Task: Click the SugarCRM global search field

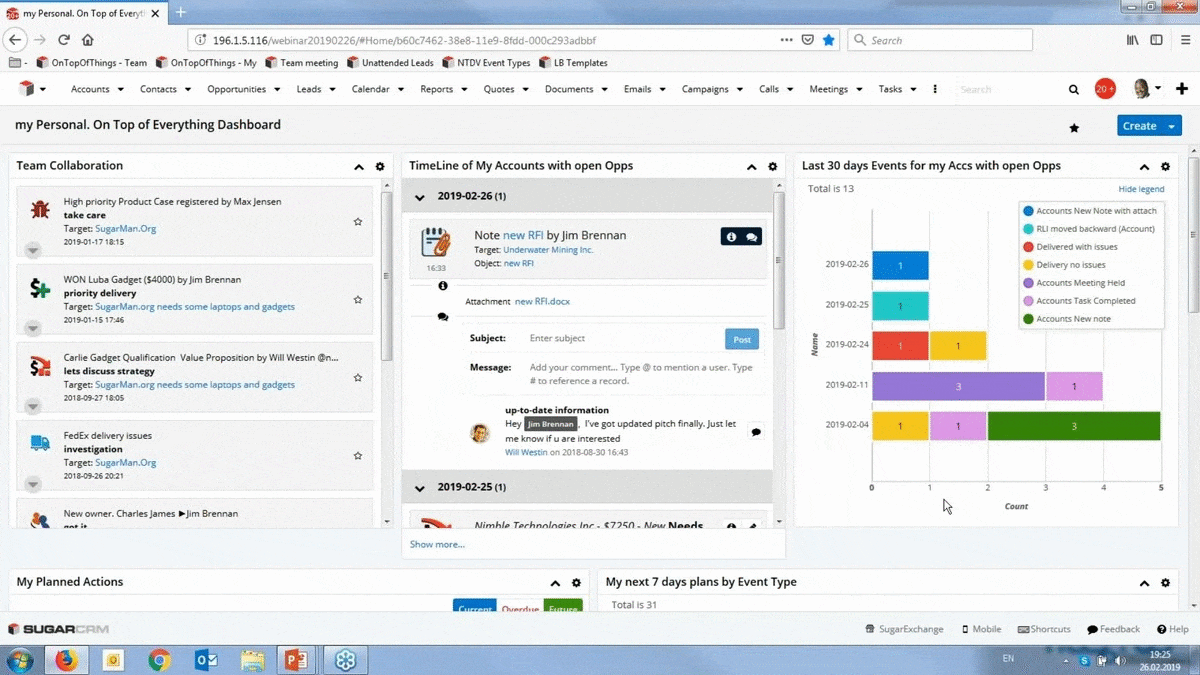Action: (1008, 89)
